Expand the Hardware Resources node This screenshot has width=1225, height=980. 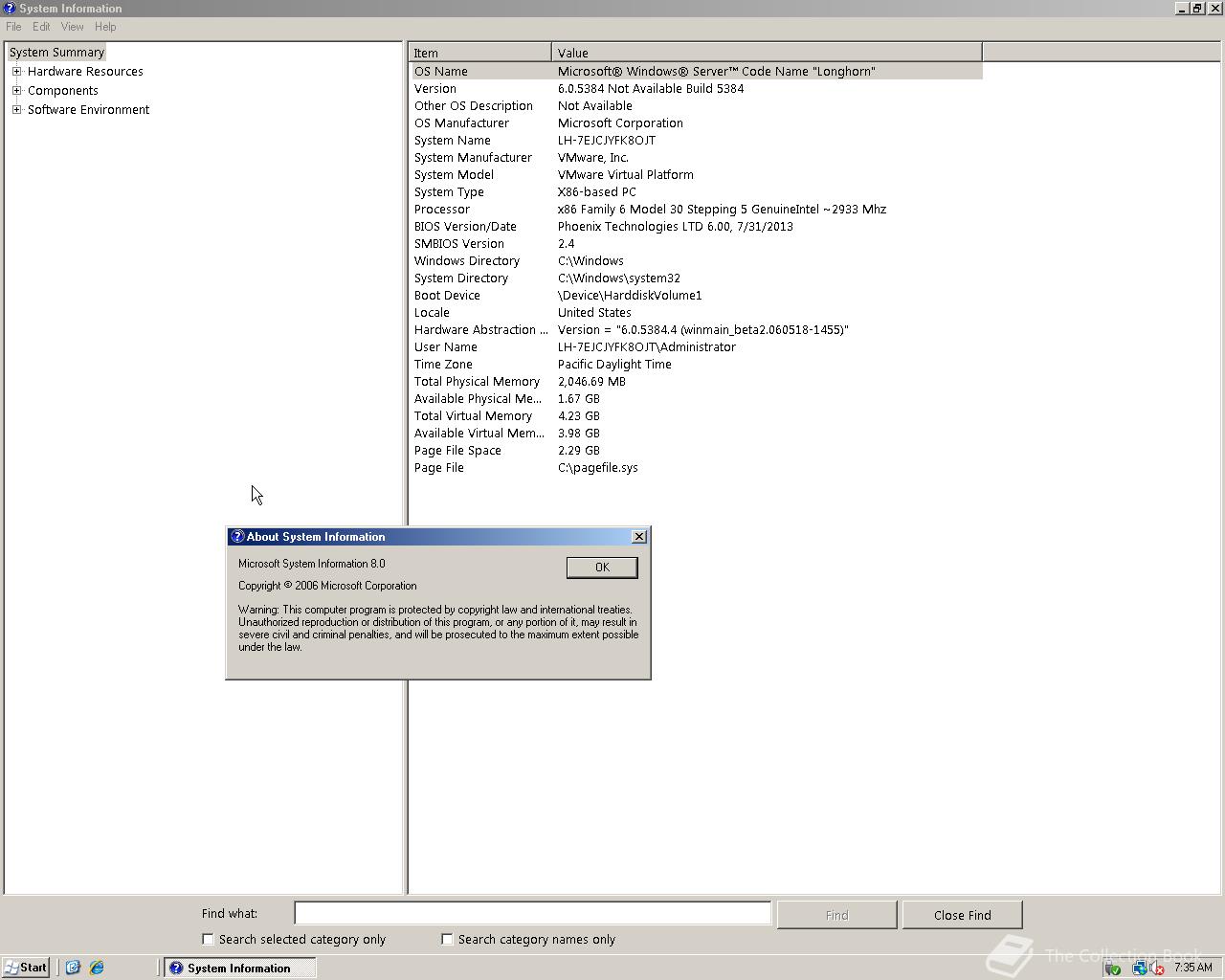(16, 72)
